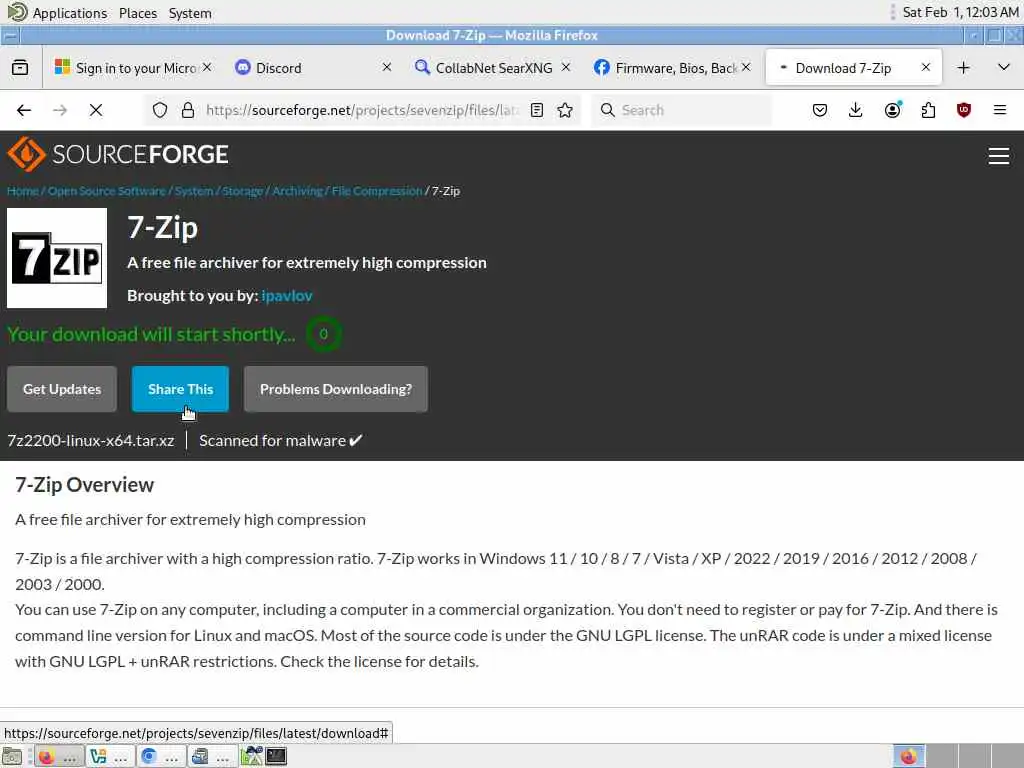Open the terminal taskbar icon
The width and height of the screenshot is (1024, 768).
tap(276, 756)
